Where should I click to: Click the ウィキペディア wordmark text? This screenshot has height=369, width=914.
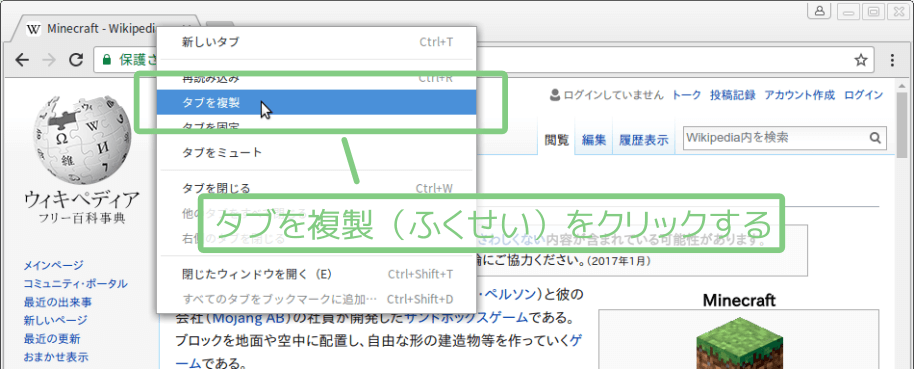pyautogui.click(x=82, y=200)
